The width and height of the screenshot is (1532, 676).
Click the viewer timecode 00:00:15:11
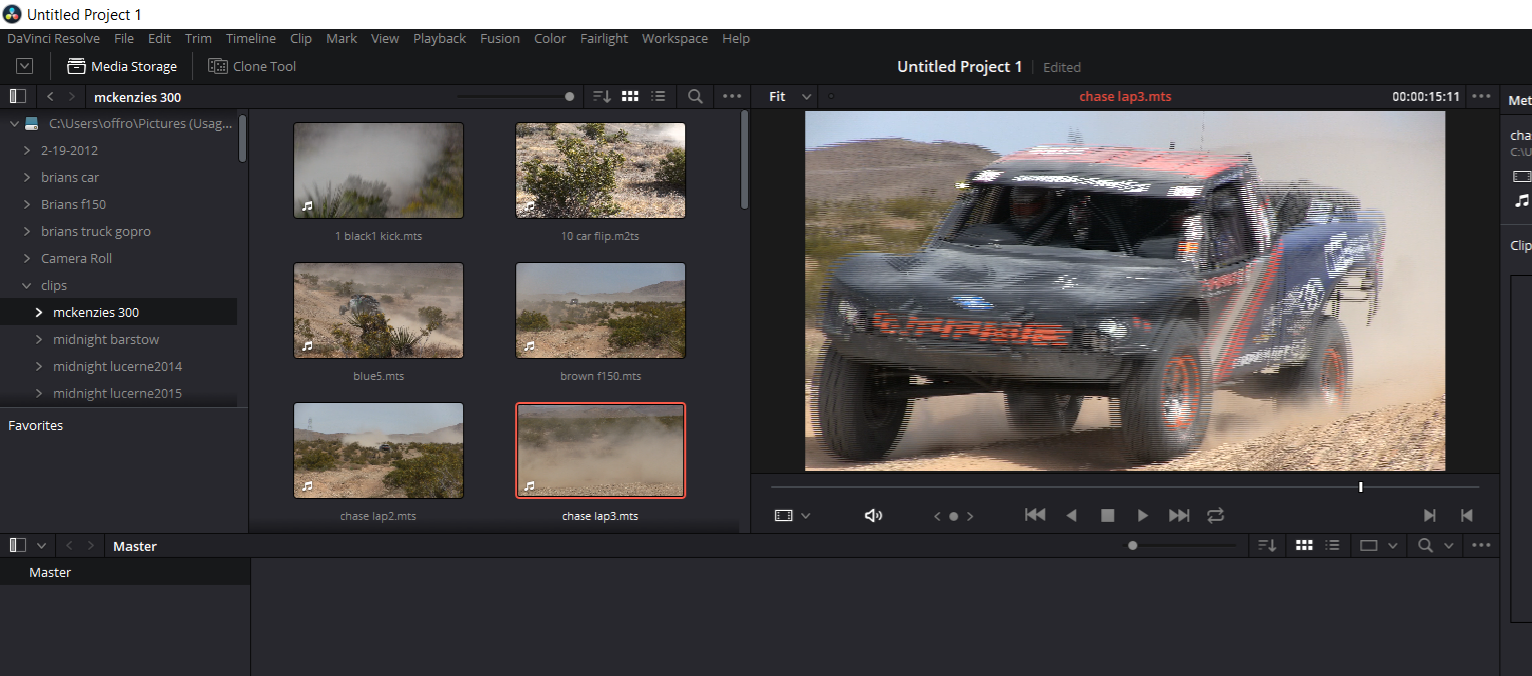point(1426,97)
